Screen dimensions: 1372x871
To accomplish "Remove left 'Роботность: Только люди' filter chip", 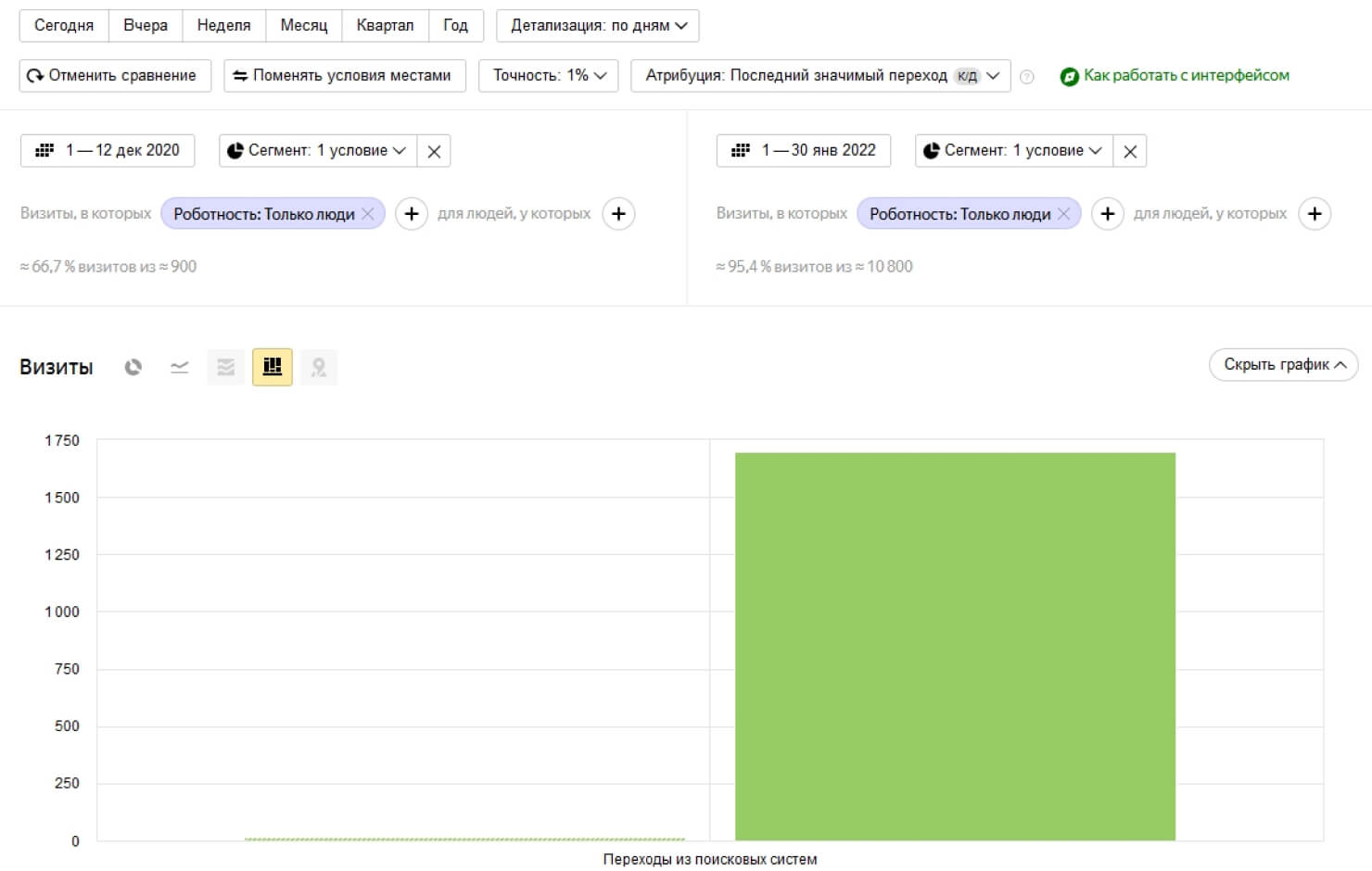I will (x=368, y=214).
